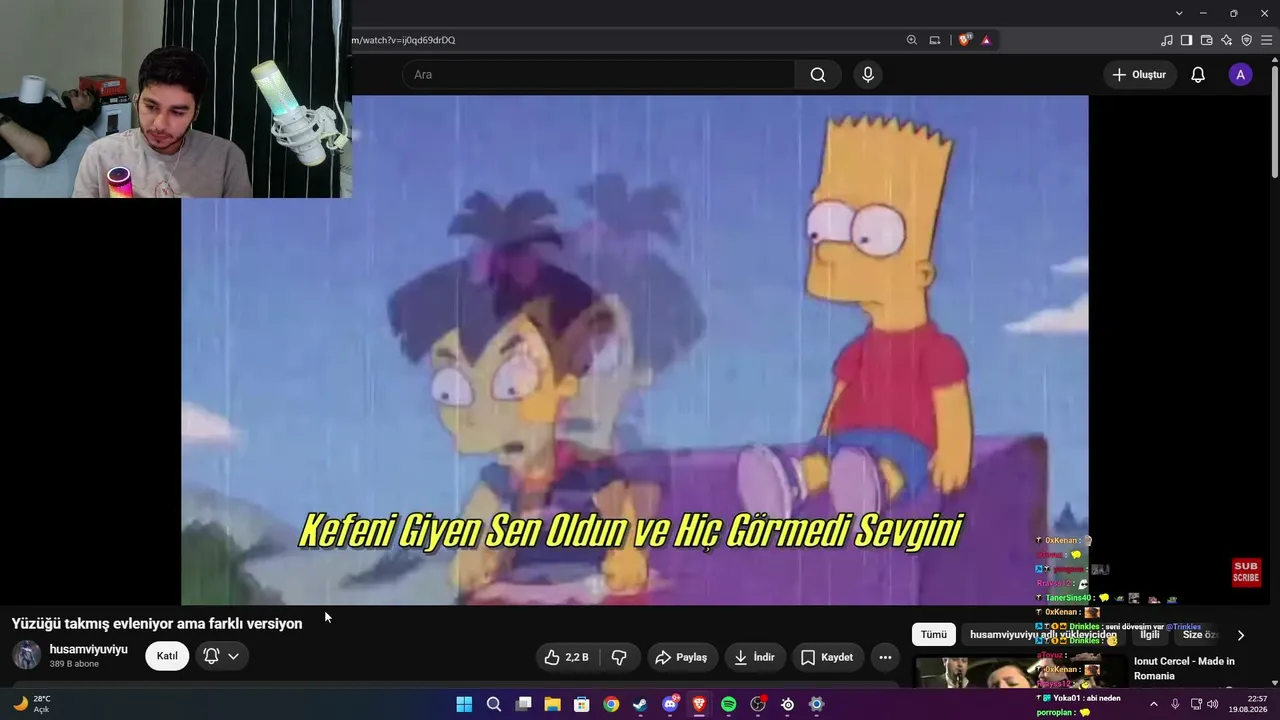Open the husamviyuviyu channel name link

[x=89, y=649]
